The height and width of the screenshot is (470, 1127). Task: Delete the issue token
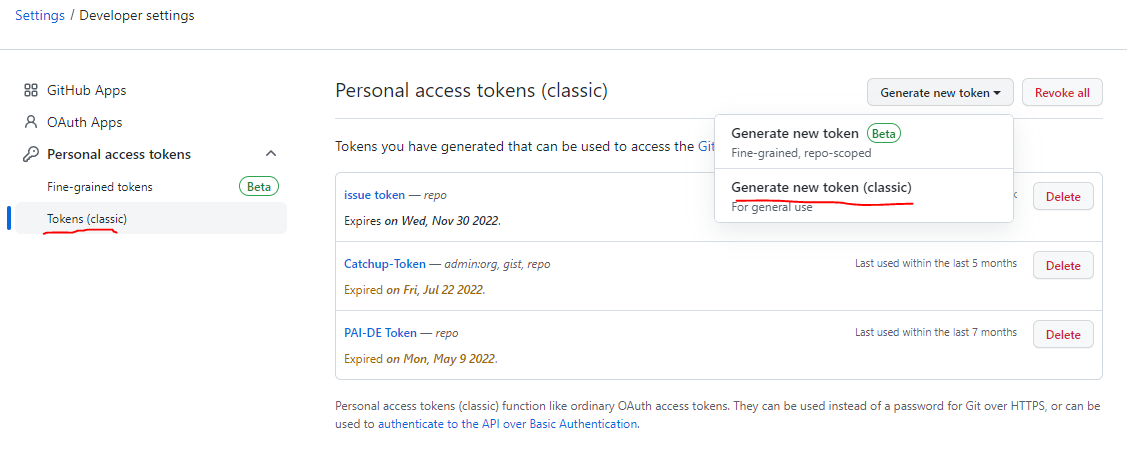coord(1062,196)
